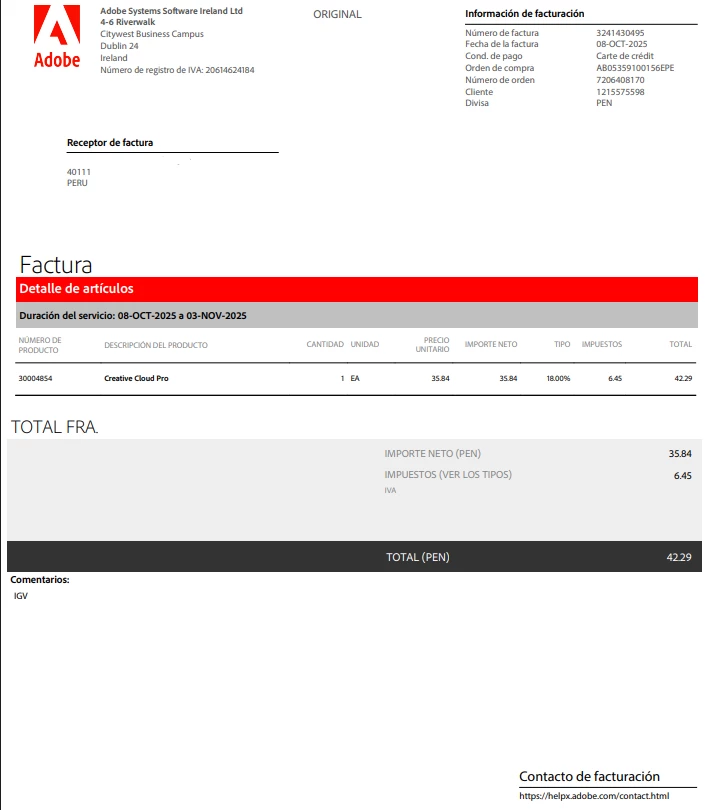Select the 42.29 grand total in dark bar
The height and width of the screenshot is (810, 715).
(679, 557)
